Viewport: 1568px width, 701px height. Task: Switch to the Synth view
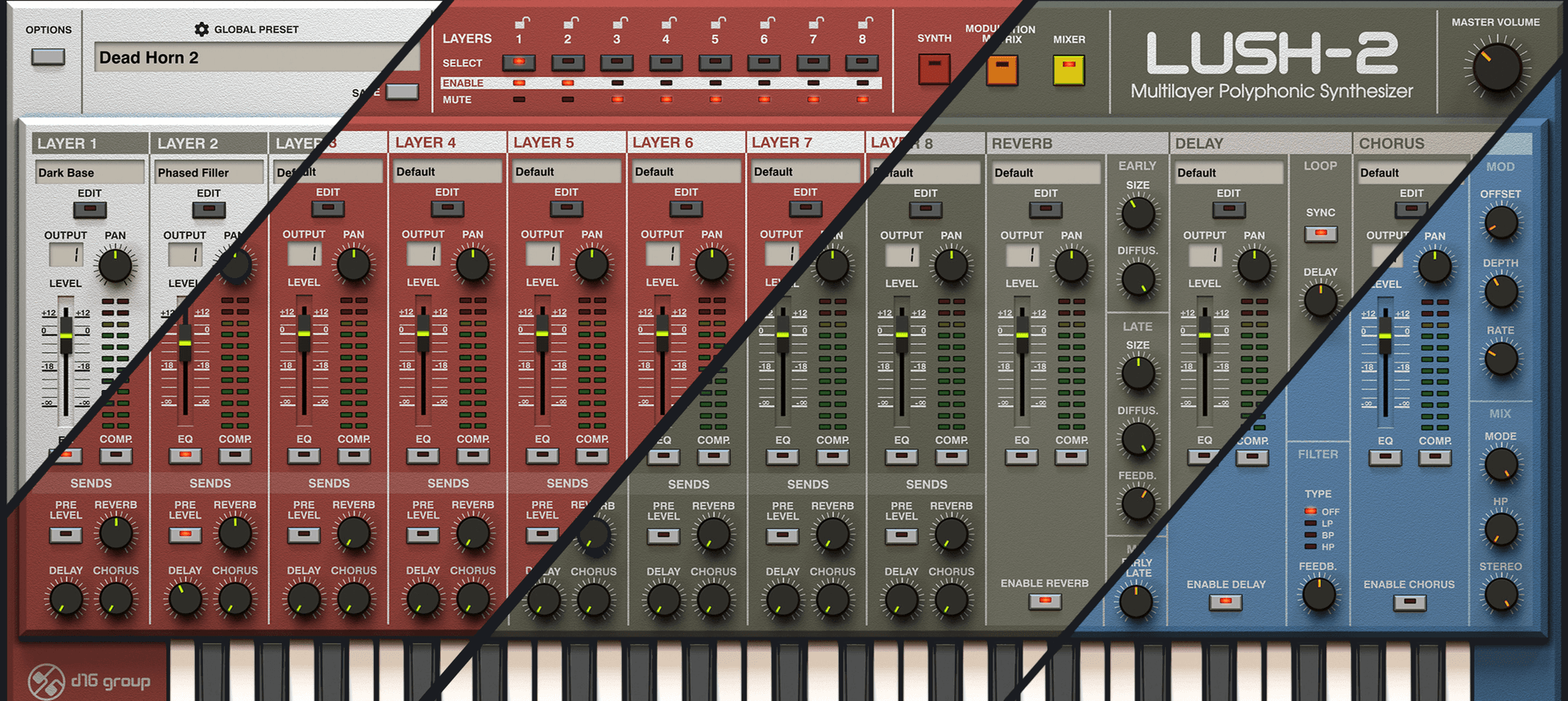coord(935,69)
